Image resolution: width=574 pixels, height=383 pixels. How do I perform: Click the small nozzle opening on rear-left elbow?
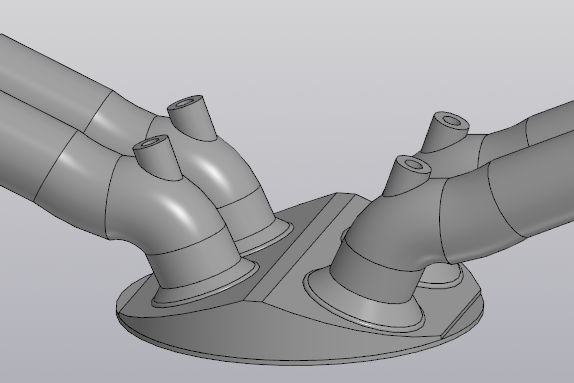tap(185, 102)
